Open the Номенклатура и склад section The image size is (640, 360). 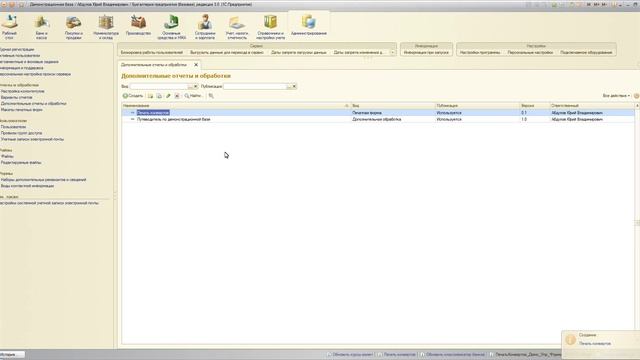point(106,27)
